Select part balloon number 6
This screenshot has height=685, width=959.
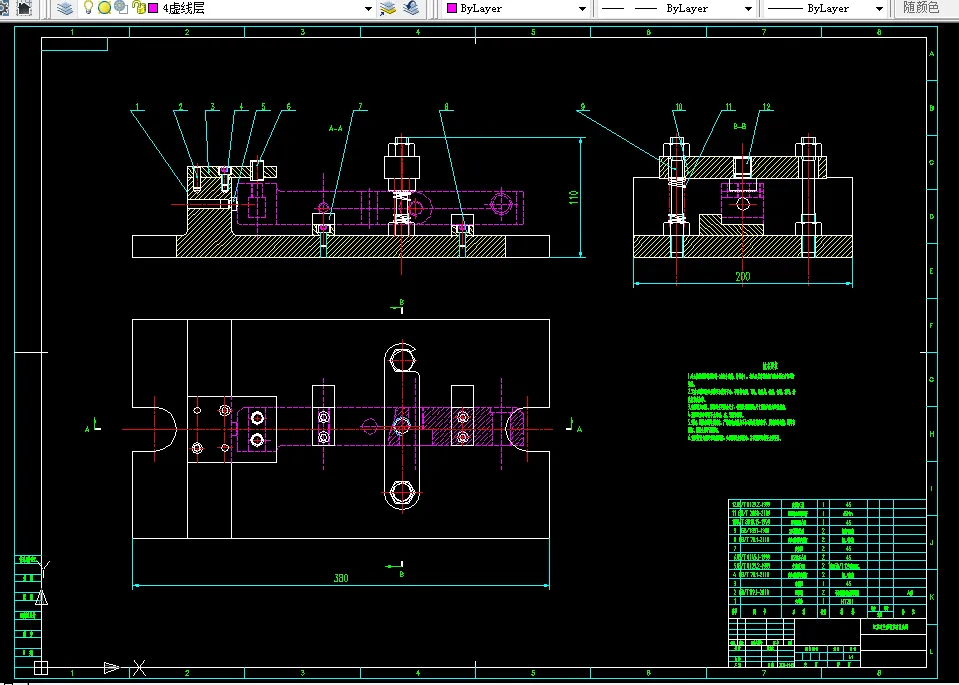289,107
